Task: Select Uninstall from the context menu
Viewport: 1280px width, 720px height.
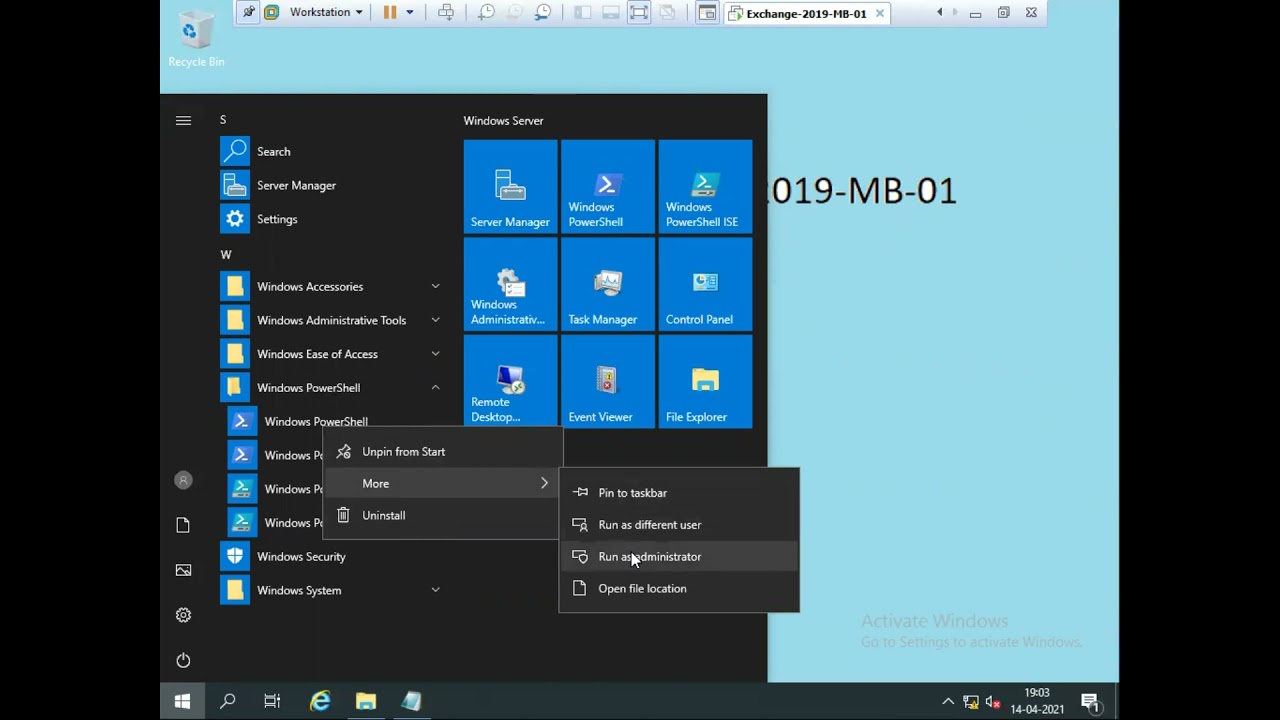Action: pos(442,516)
